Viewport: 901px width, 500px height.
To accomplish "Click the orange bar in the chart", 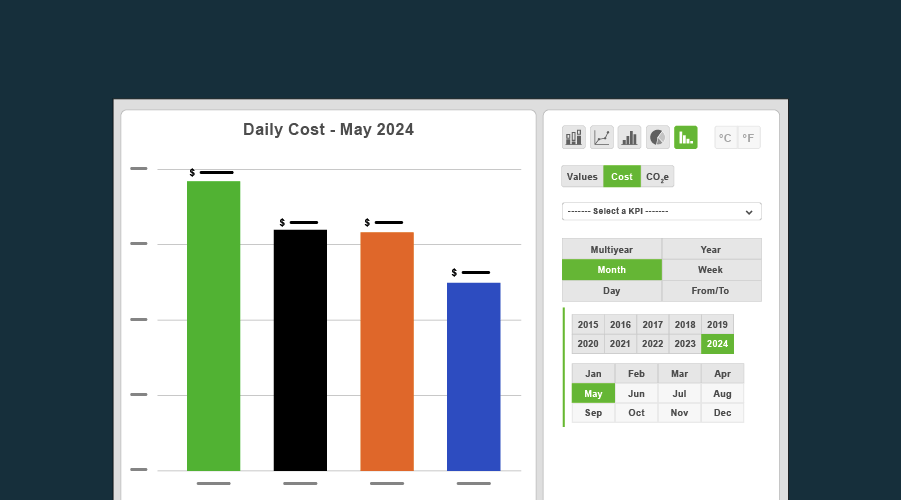I will click(x=387, y=351).
